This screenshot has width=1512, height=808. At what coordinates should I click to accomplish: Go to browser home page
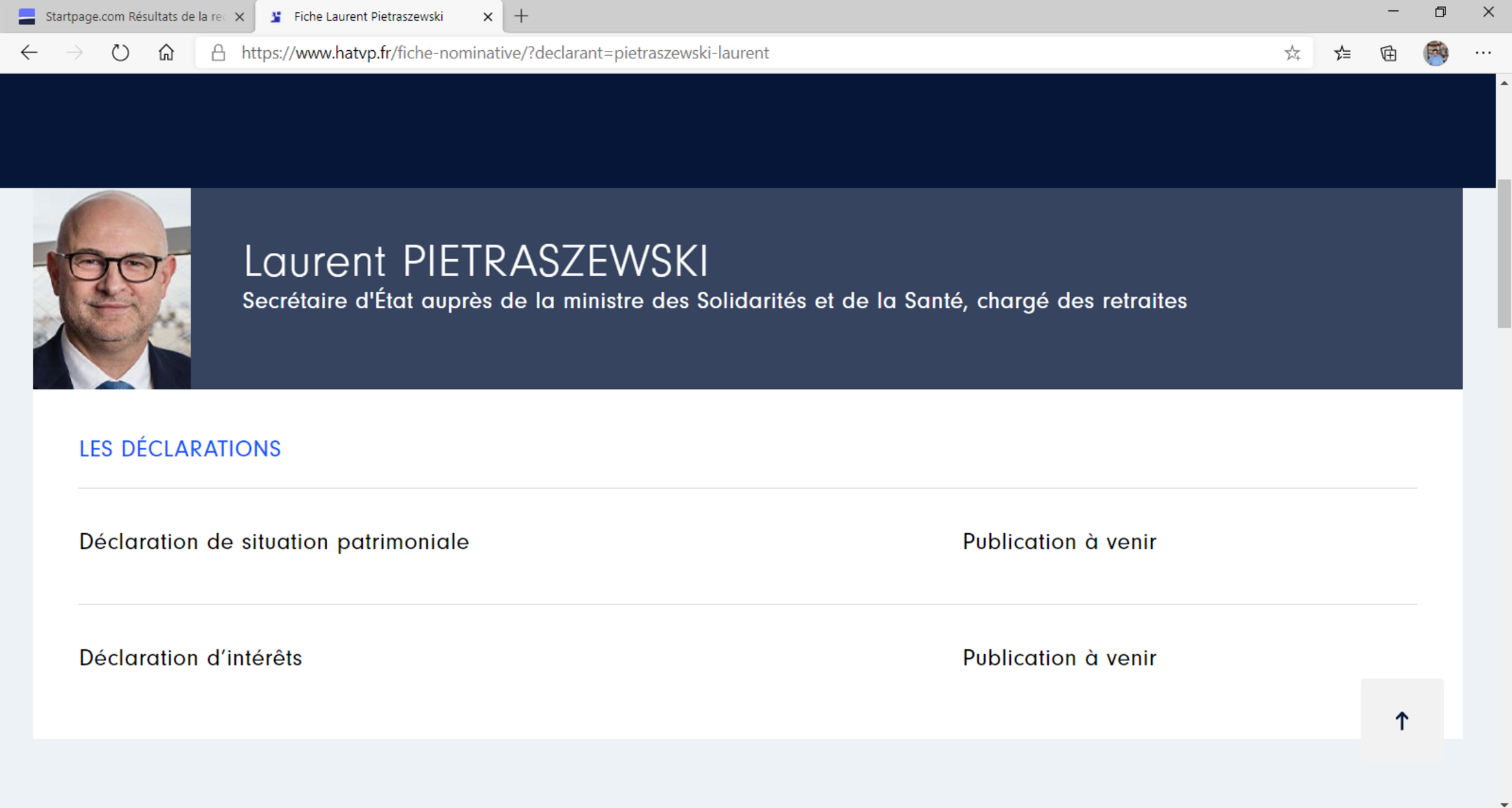[166, 53]
